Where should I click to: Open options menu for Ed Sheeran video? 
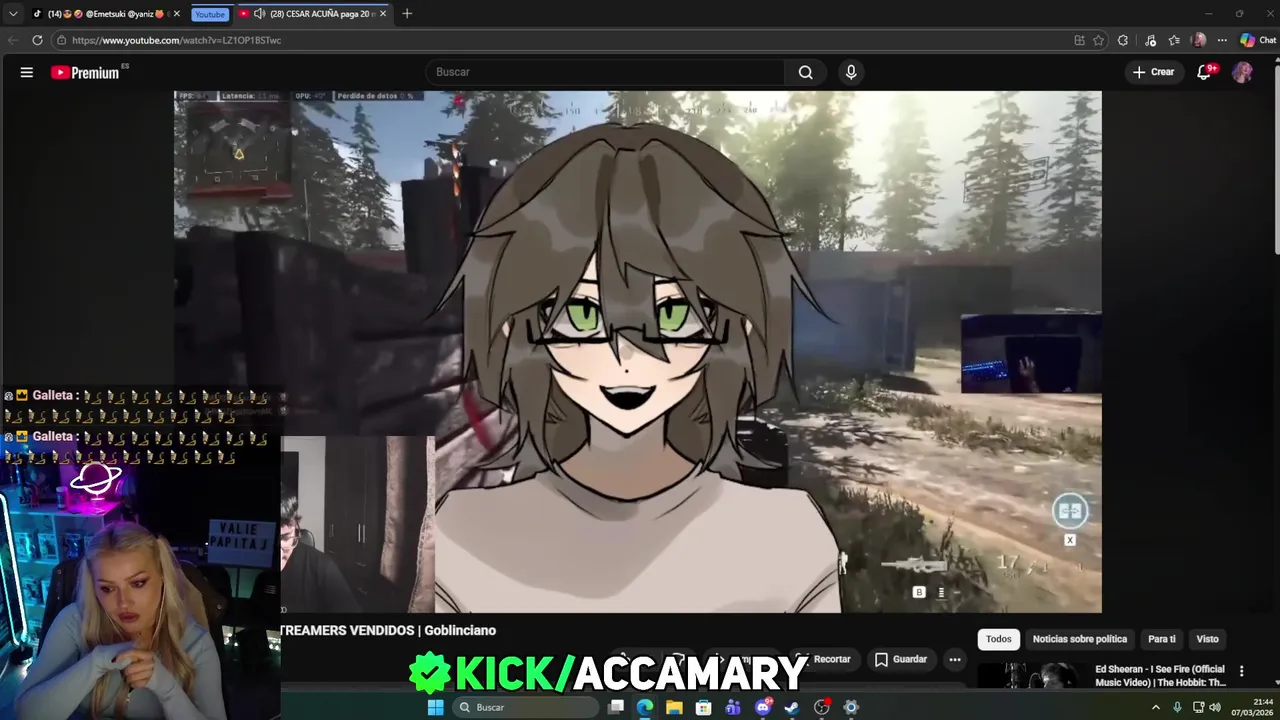pos(1241,671)
